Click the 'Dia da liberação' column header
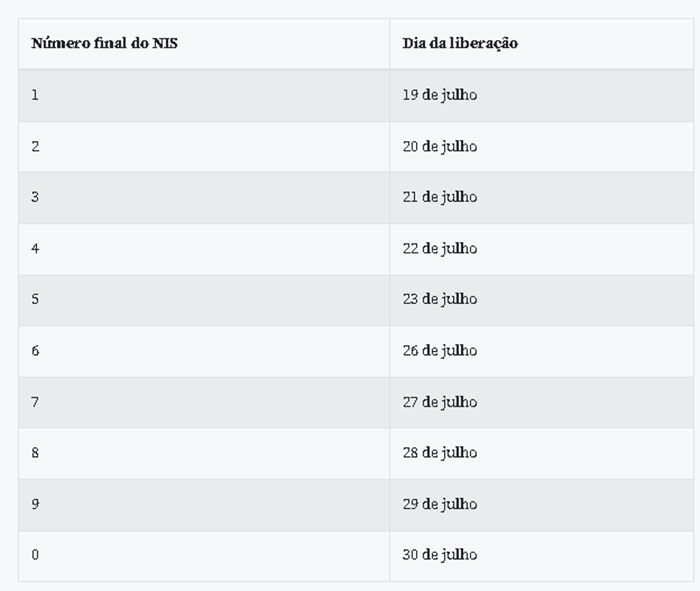 pos(460,44)
